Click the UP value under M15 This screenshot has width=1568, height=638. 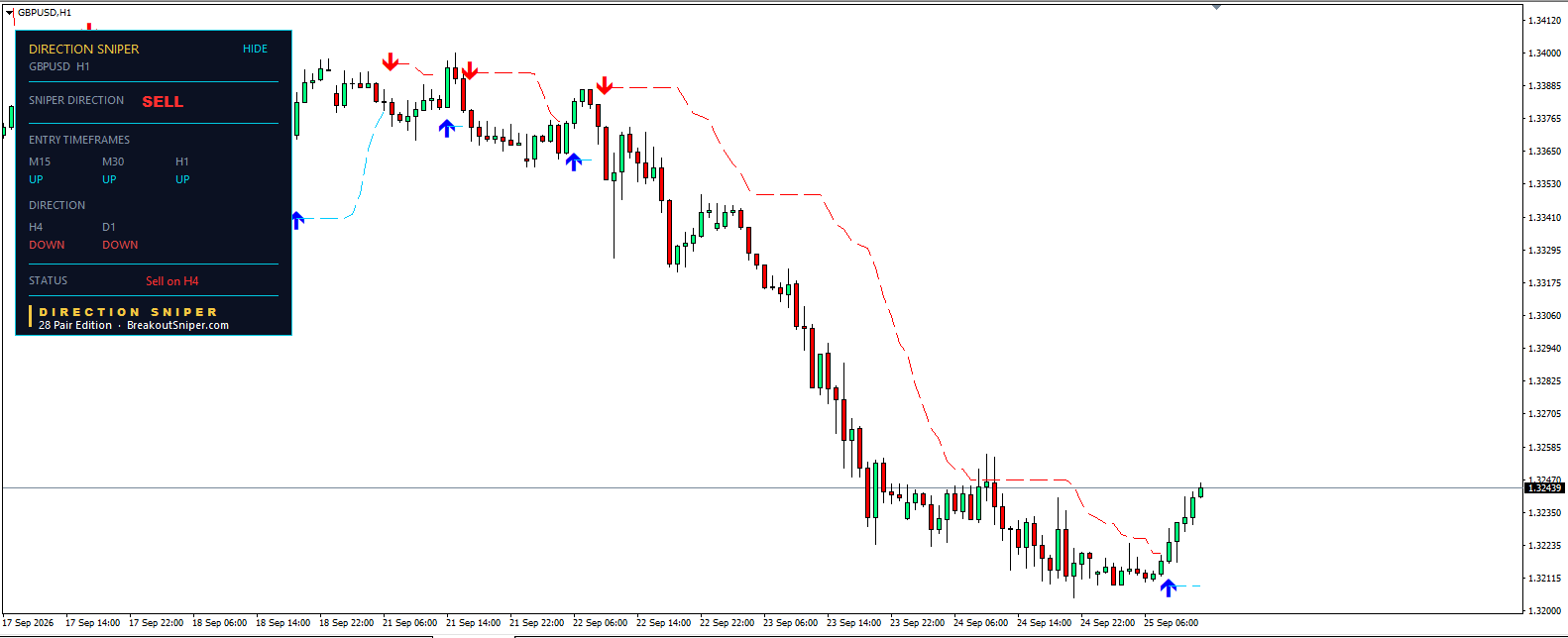pyautogui.click(x=36, y=179)
